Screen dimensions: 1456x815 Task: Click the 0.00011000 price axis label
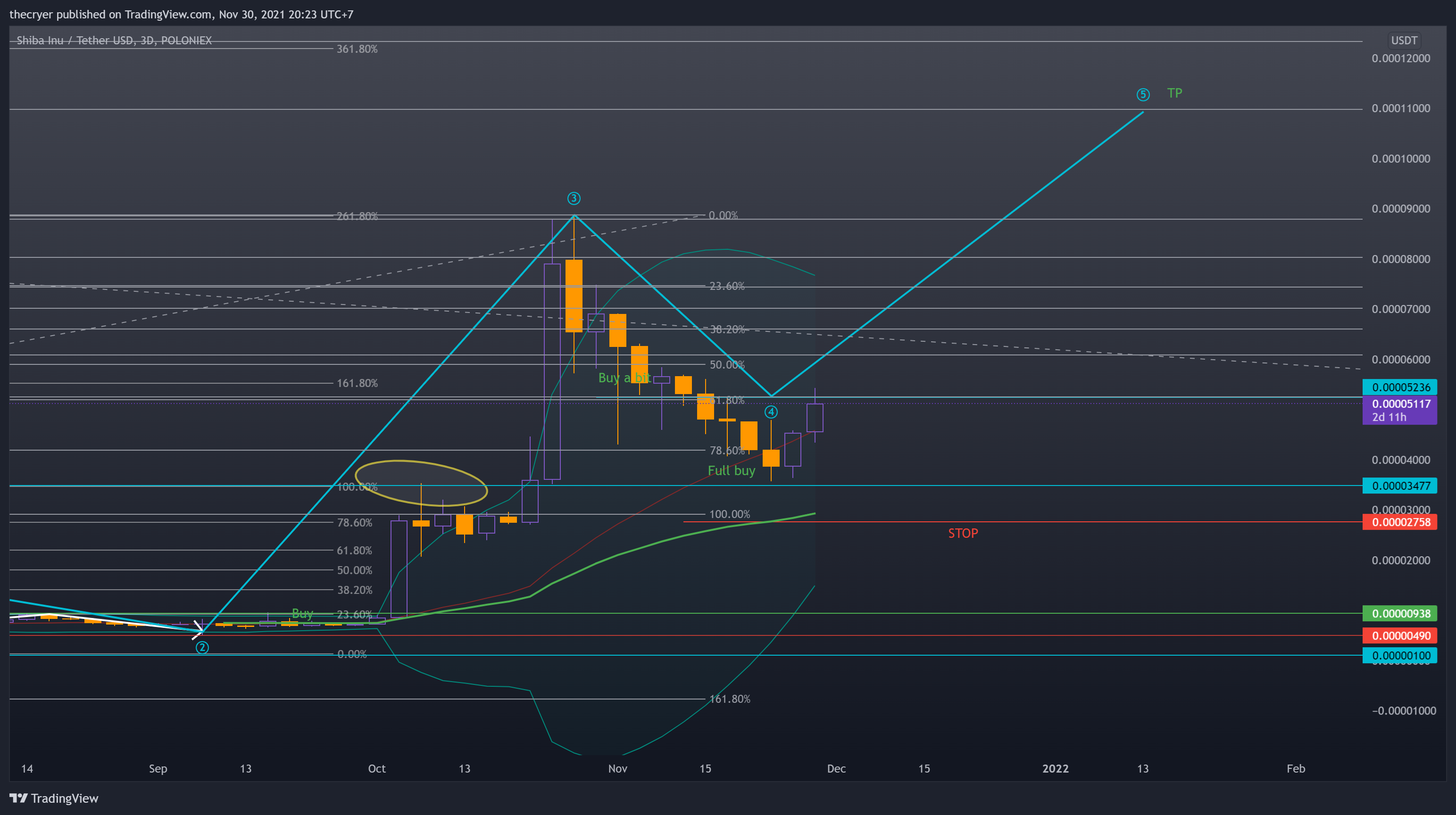coord(1401,108)
